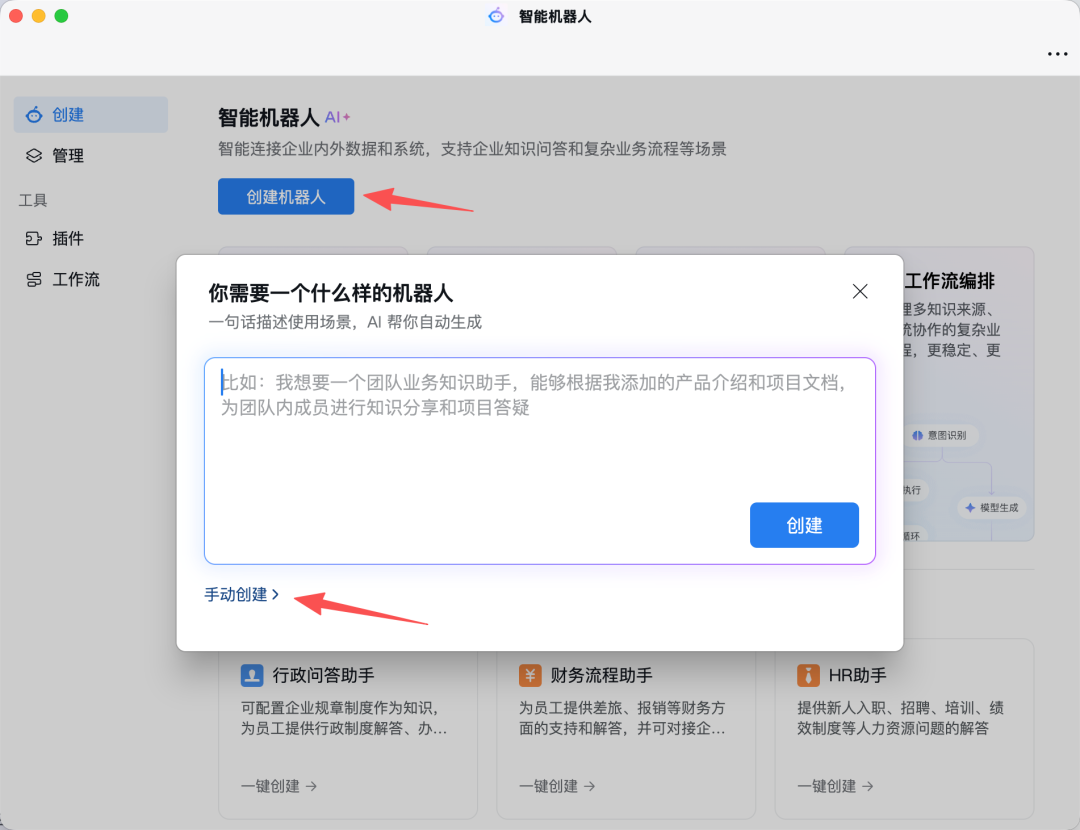This screenshot has width=1080, height=830.
Task: Click the 执行 node tag
Action: pos(911,490)
